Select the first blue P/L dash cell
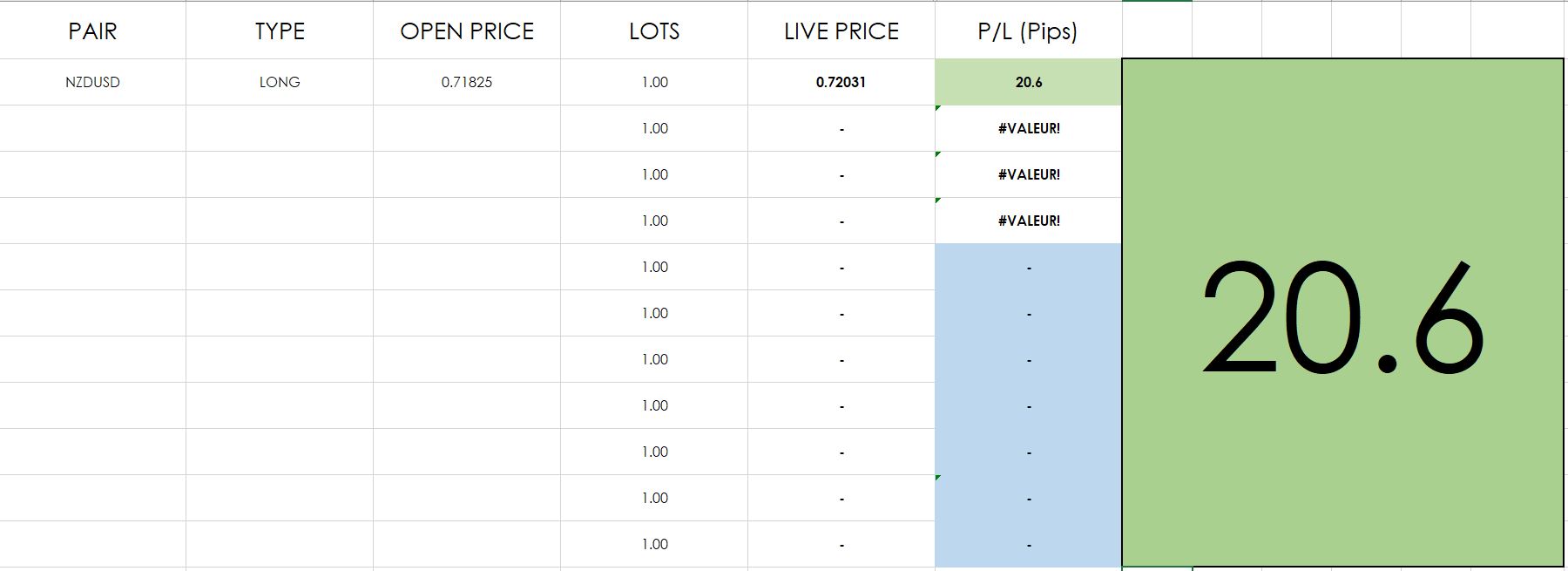 coord(1028,267)
